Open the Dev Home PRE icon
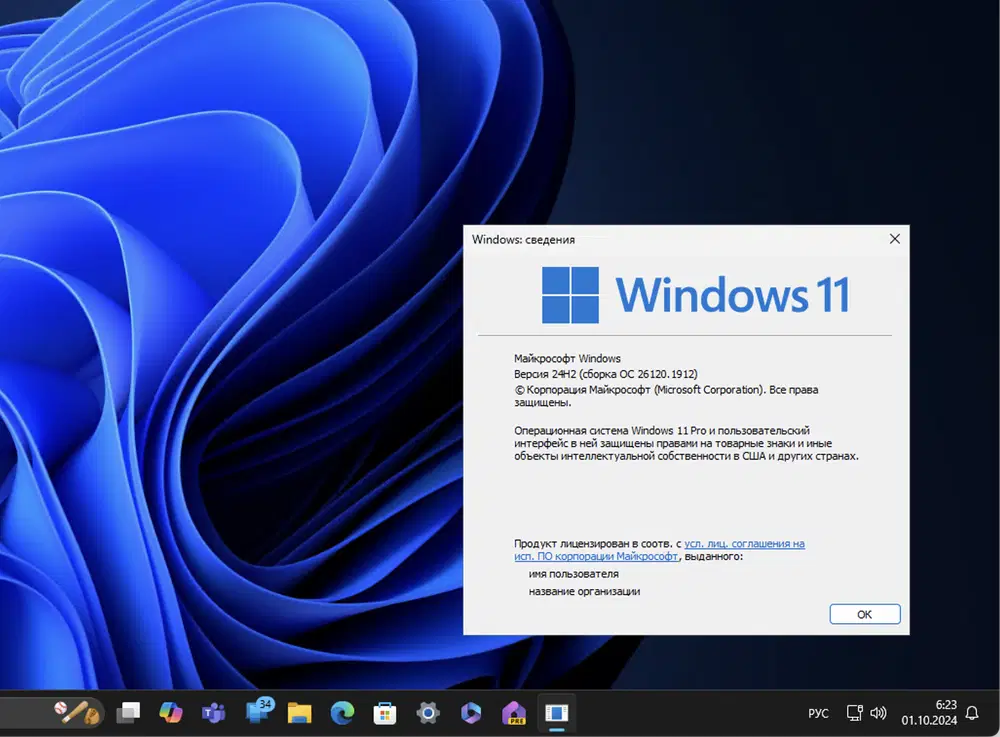 tap(513, 712)
